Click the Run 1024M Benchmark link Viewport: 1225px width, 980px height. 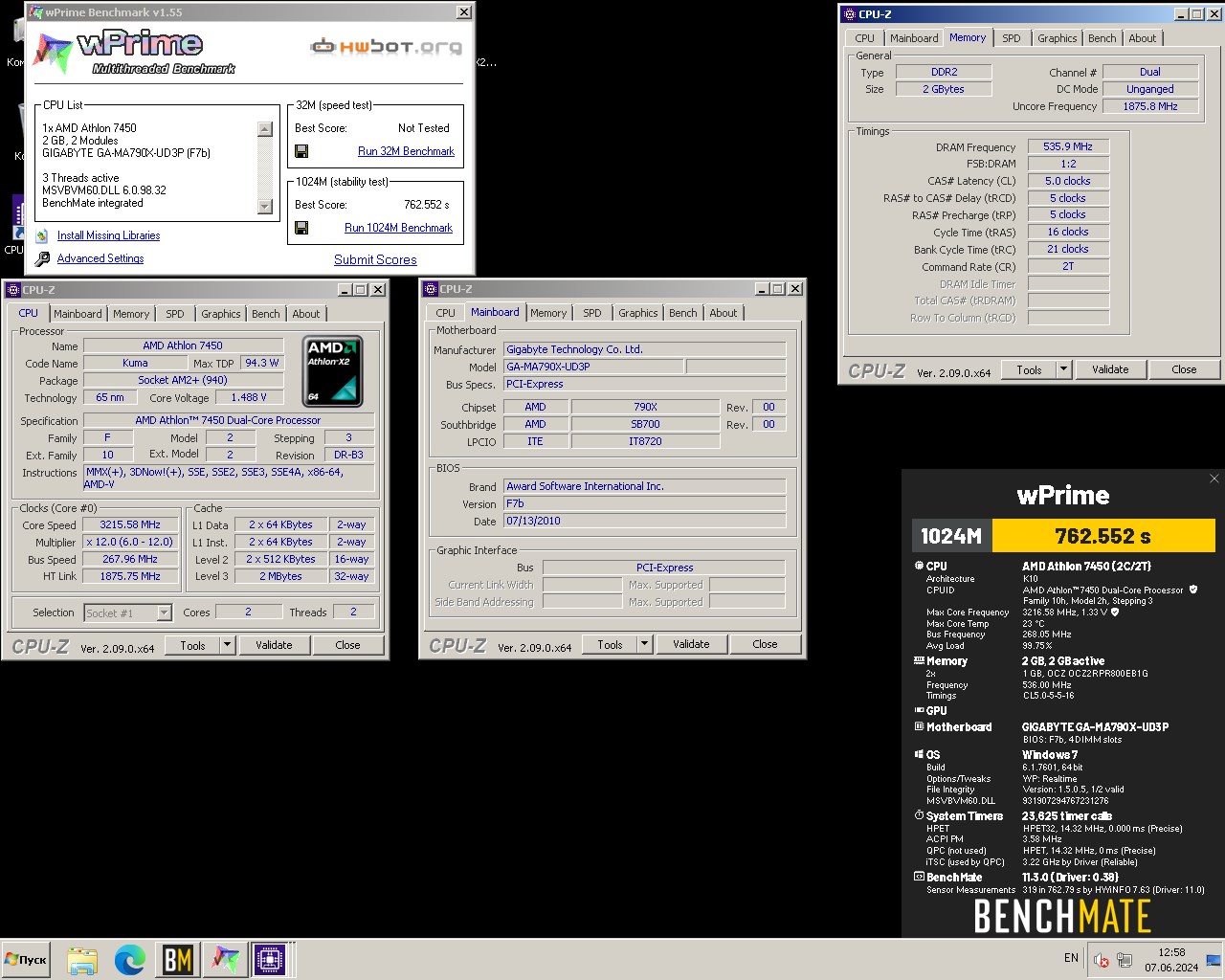click(x=398, y=228)
